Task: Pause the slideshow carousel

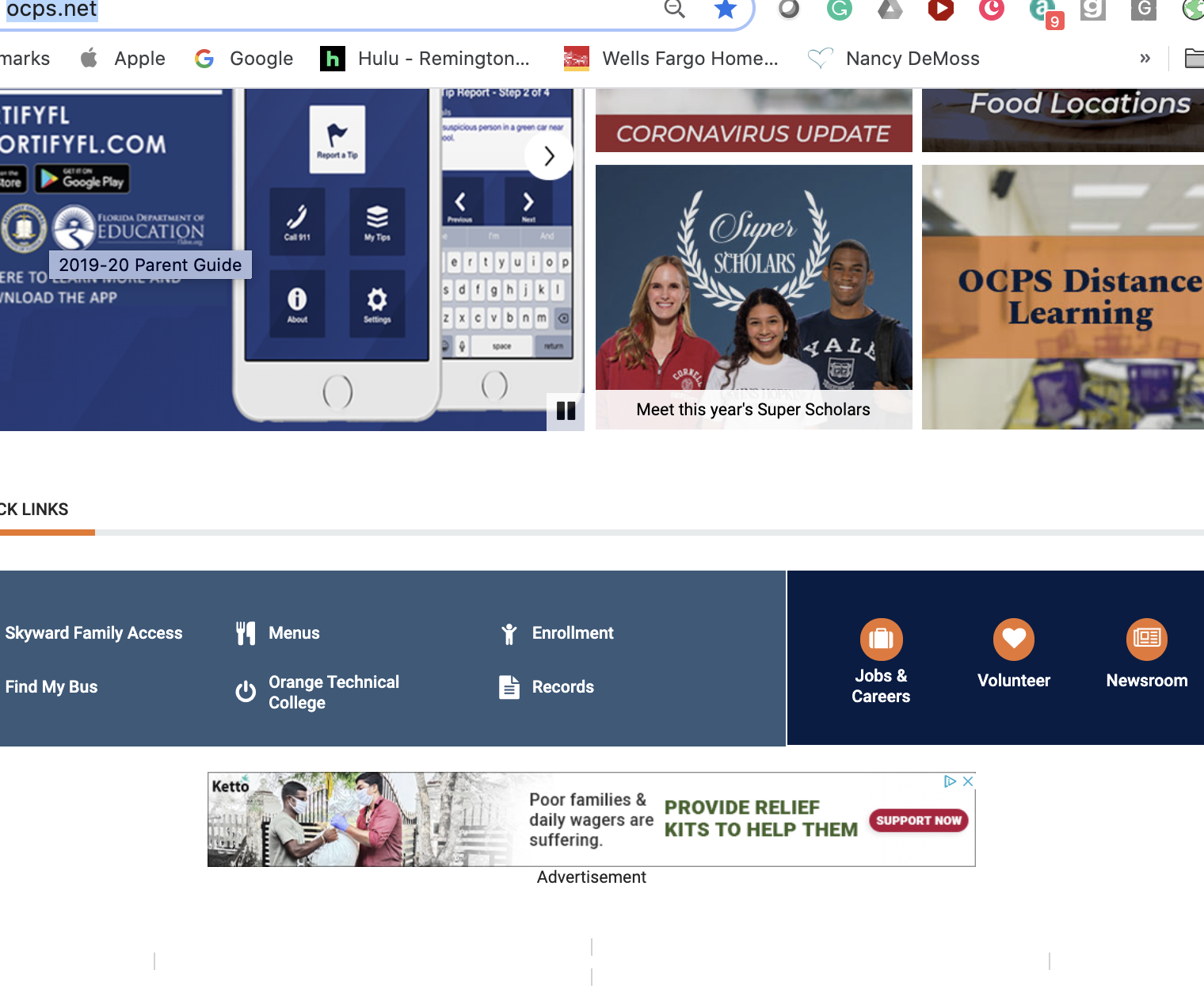Action: click(566, 410)
